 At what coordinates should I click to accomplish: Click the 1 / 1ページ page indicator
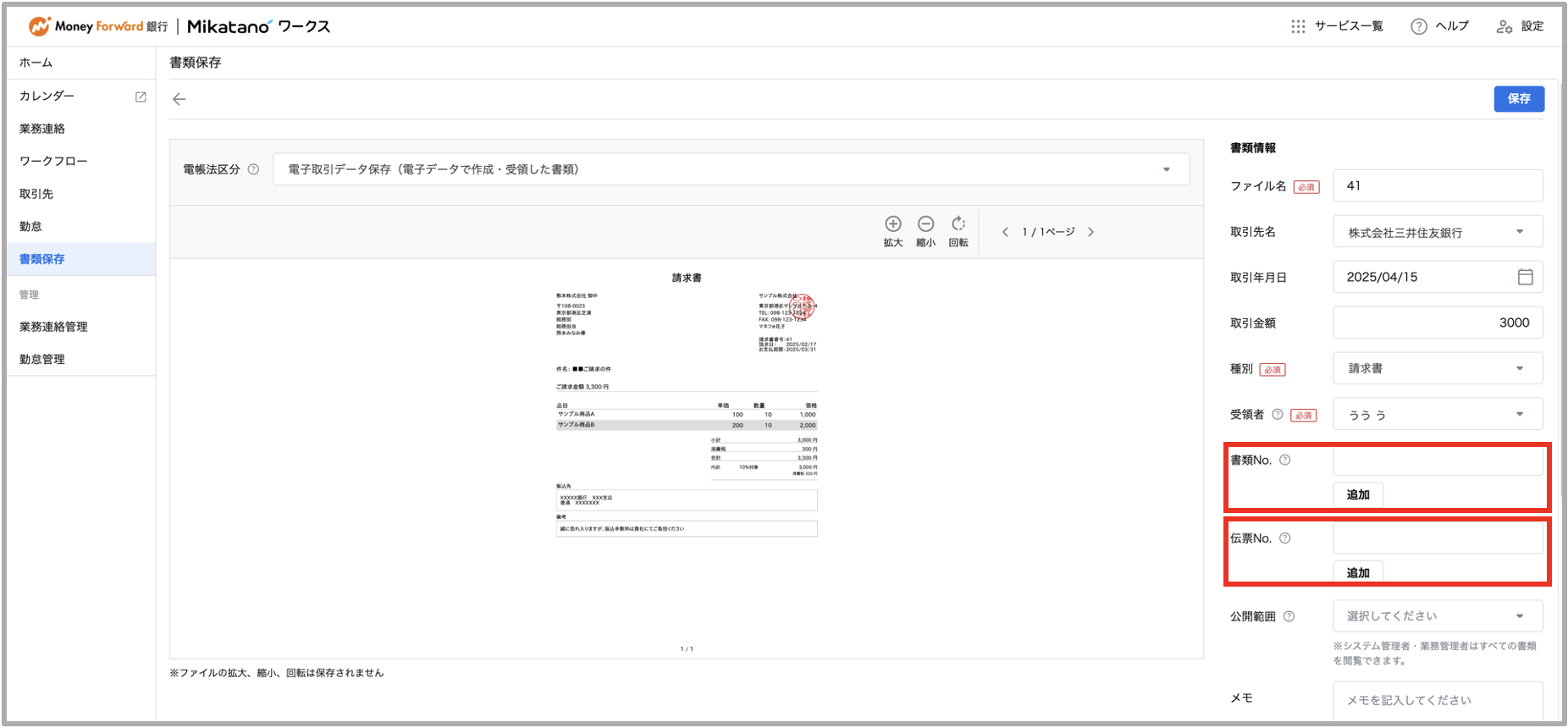pyautogui.click(x=1048, y=232)
